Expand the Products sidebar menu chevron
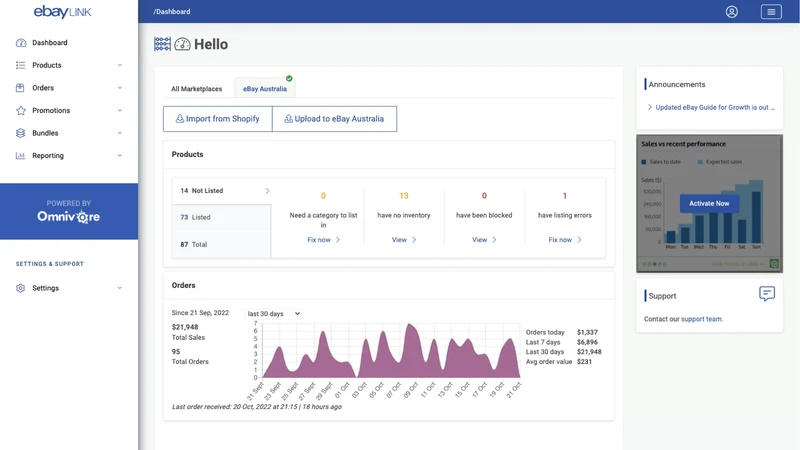This screenshot has width=800, height=450. click(120, 65)
